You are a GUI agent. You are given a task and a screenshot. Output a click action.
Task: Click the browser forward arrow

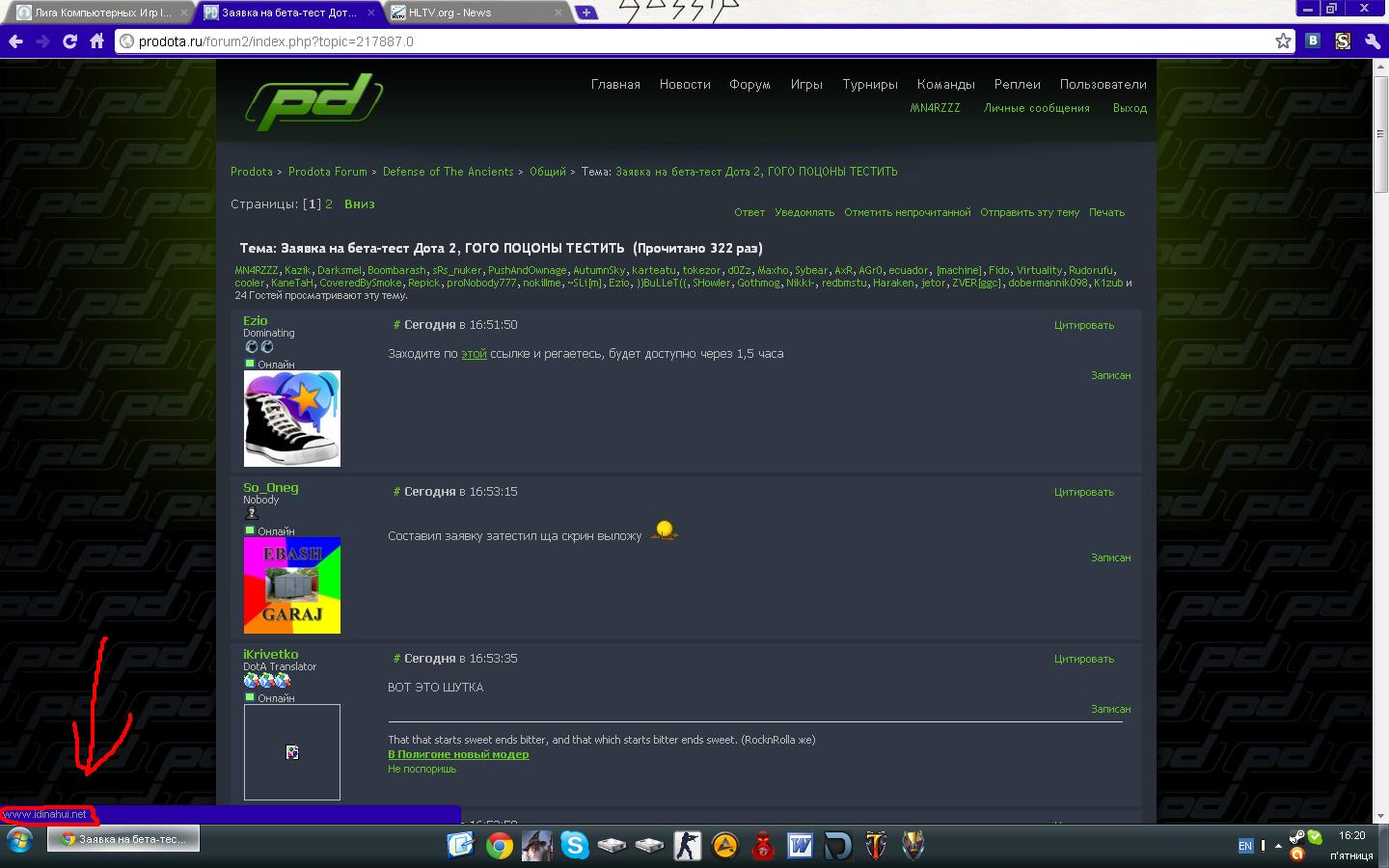(x=42, y=41)
